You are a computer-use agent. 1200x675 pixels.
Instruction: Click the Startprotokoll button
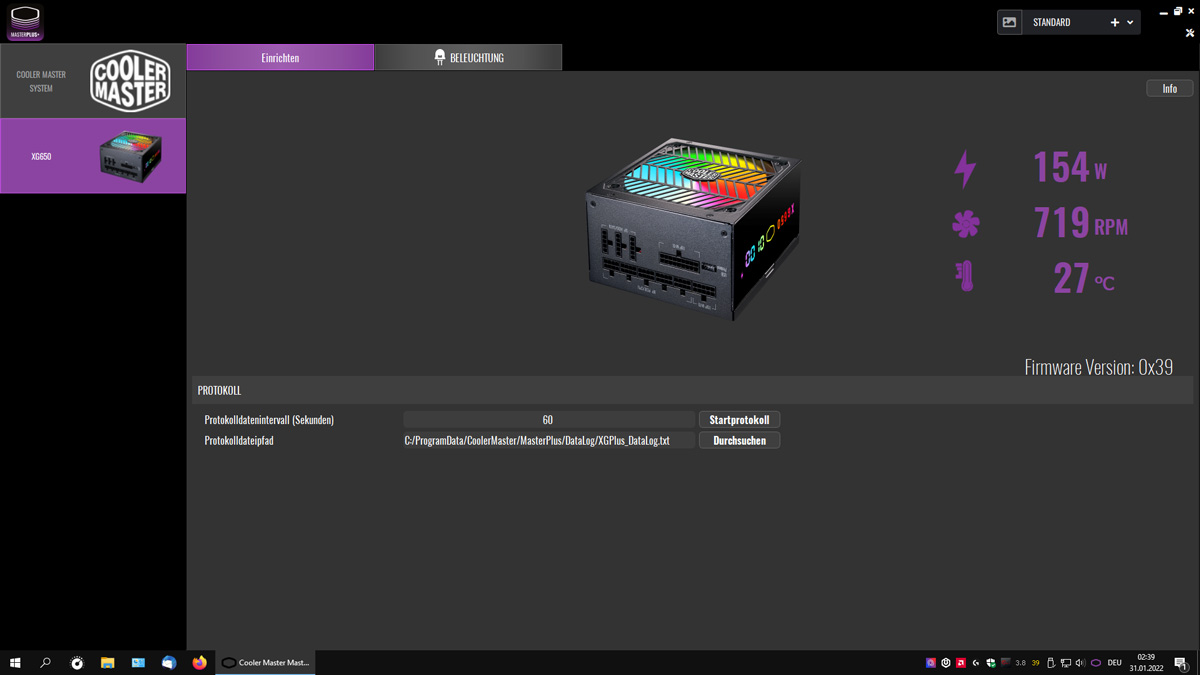(739, 420)
